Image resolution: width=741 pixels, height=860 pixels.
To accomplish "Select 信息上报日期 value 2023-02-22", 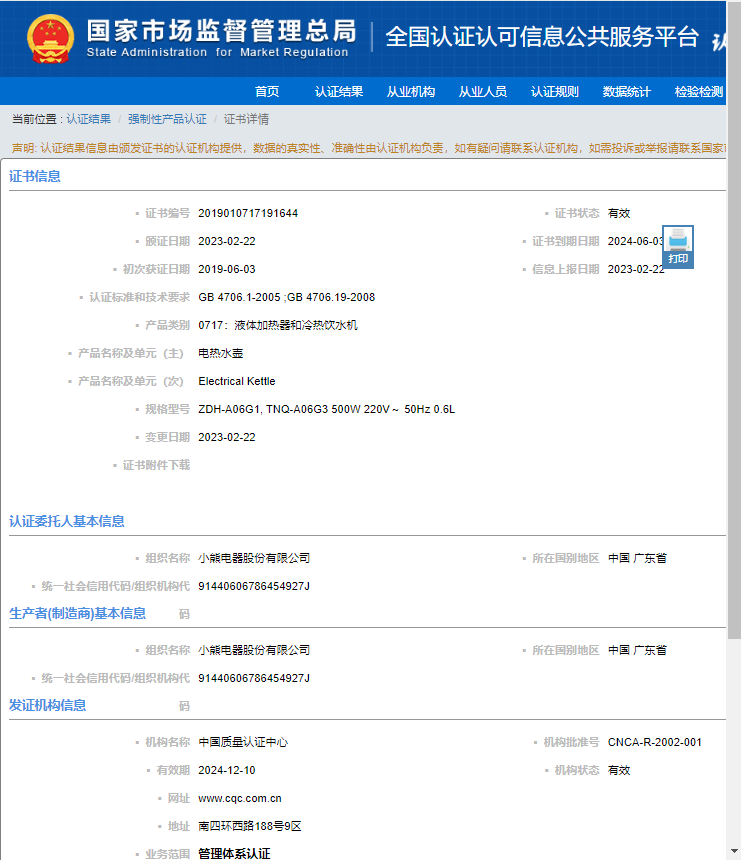I will click(636, 269).
